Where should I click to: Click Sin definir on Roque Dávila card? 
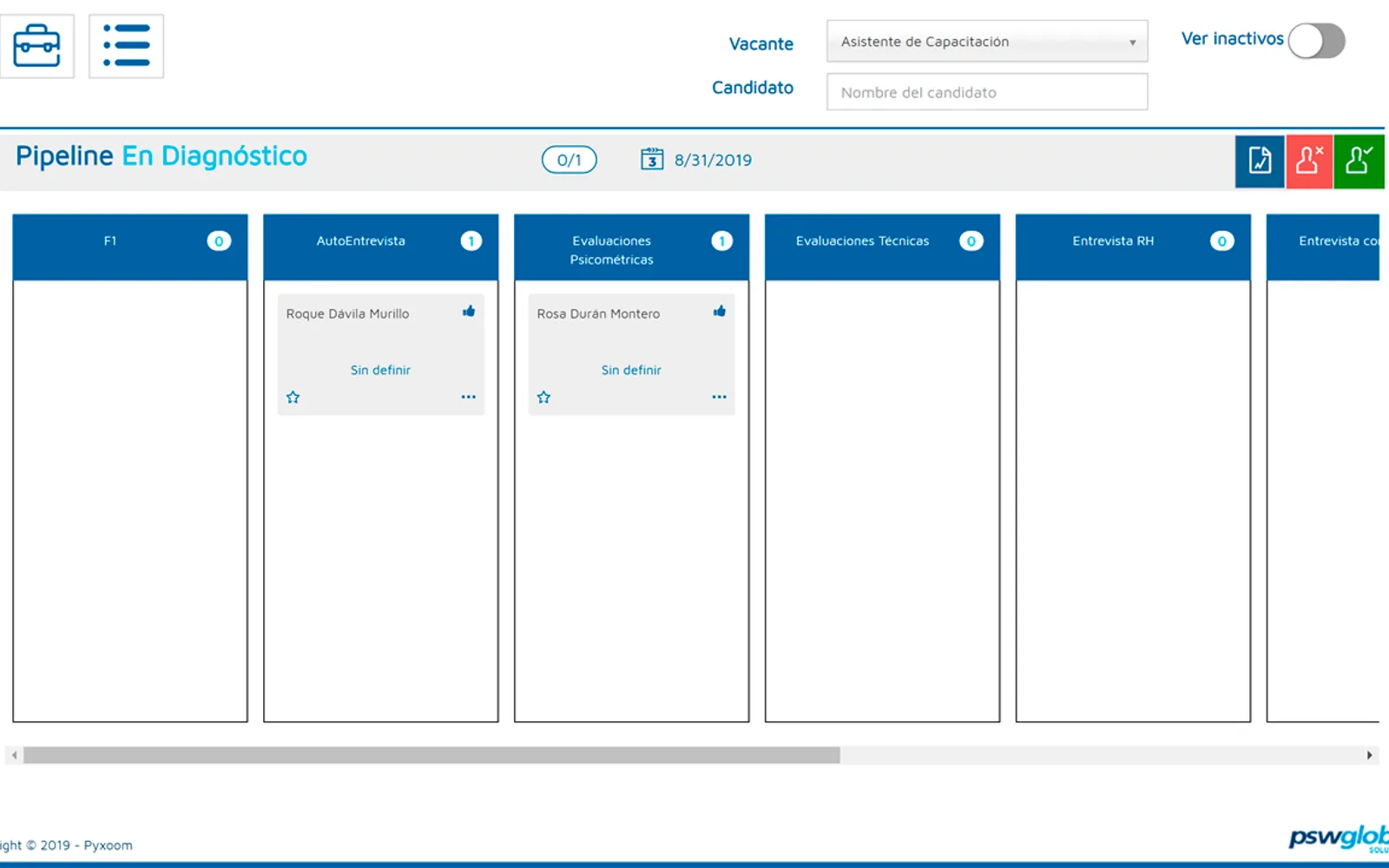click(380, 370)
